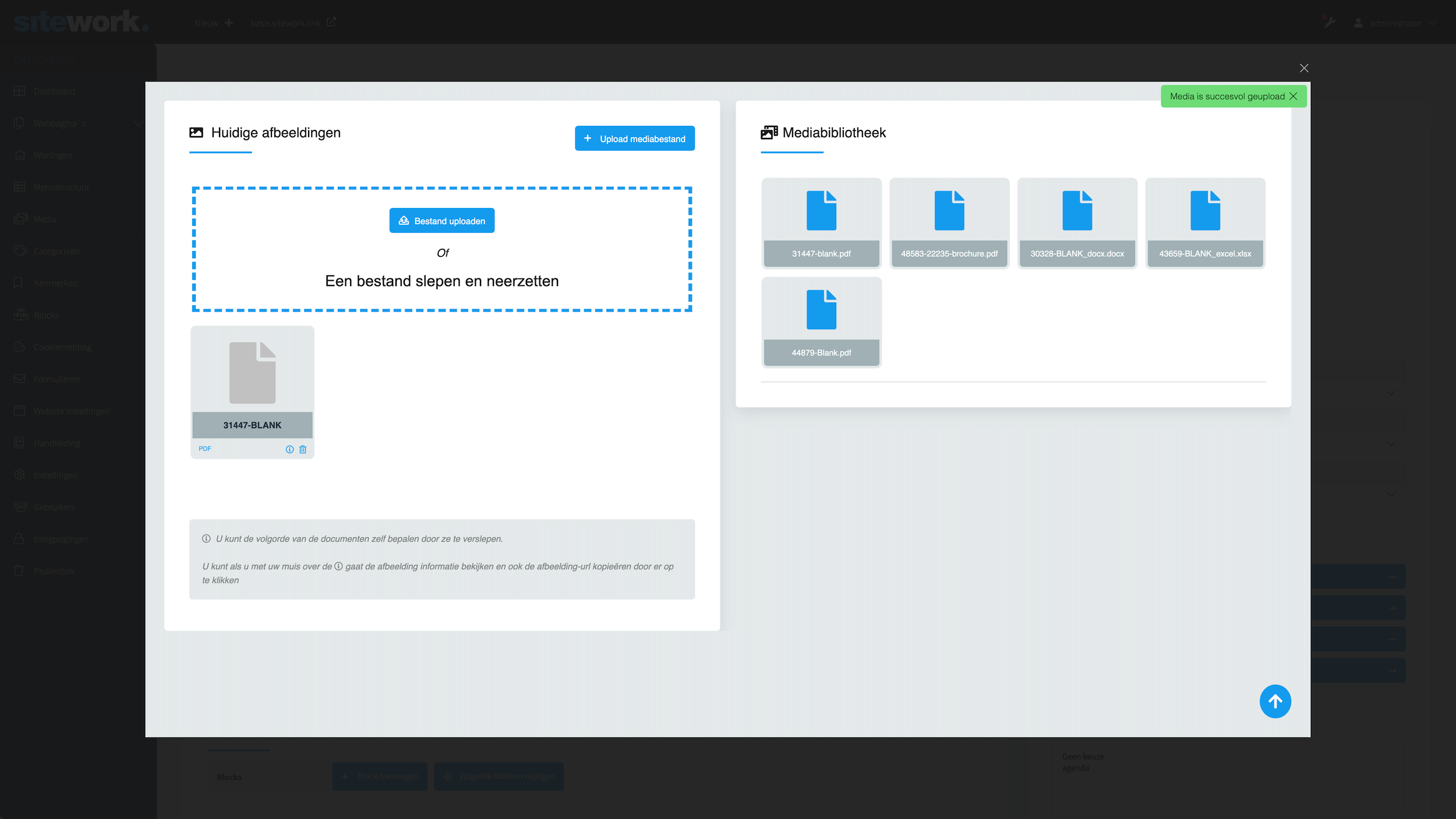Select 30328-BLANK_docx.docx from the media library

tap(1077, 223)
